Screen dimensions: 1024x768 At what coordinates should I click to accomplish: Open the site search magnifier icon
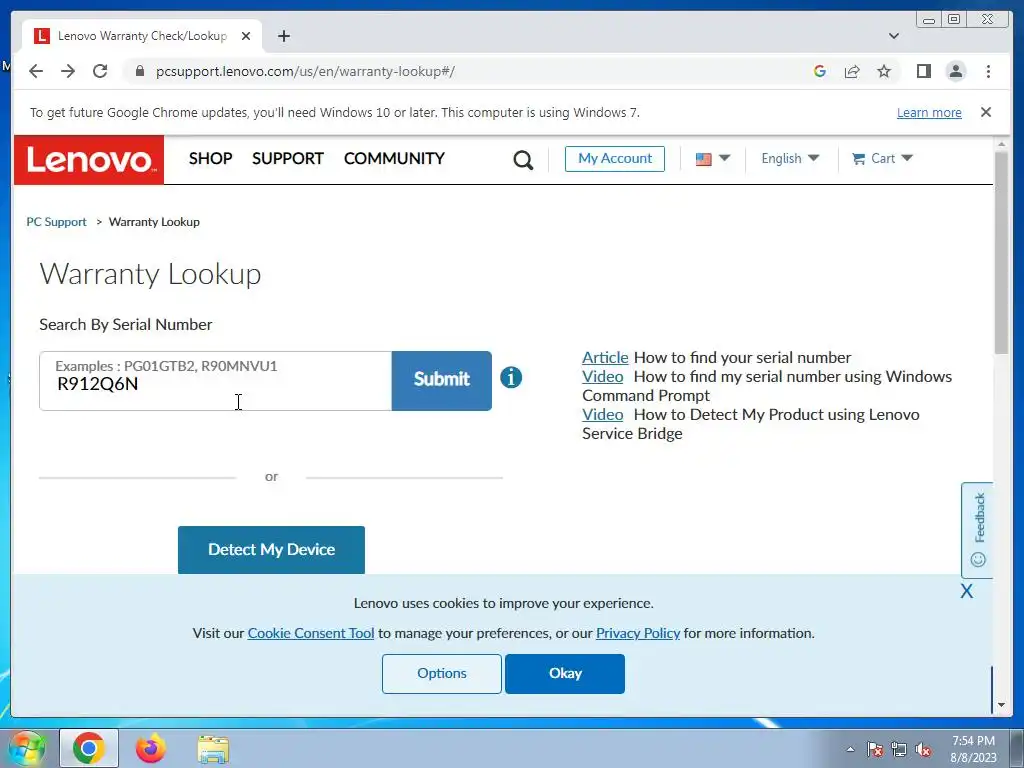point(522,159)
